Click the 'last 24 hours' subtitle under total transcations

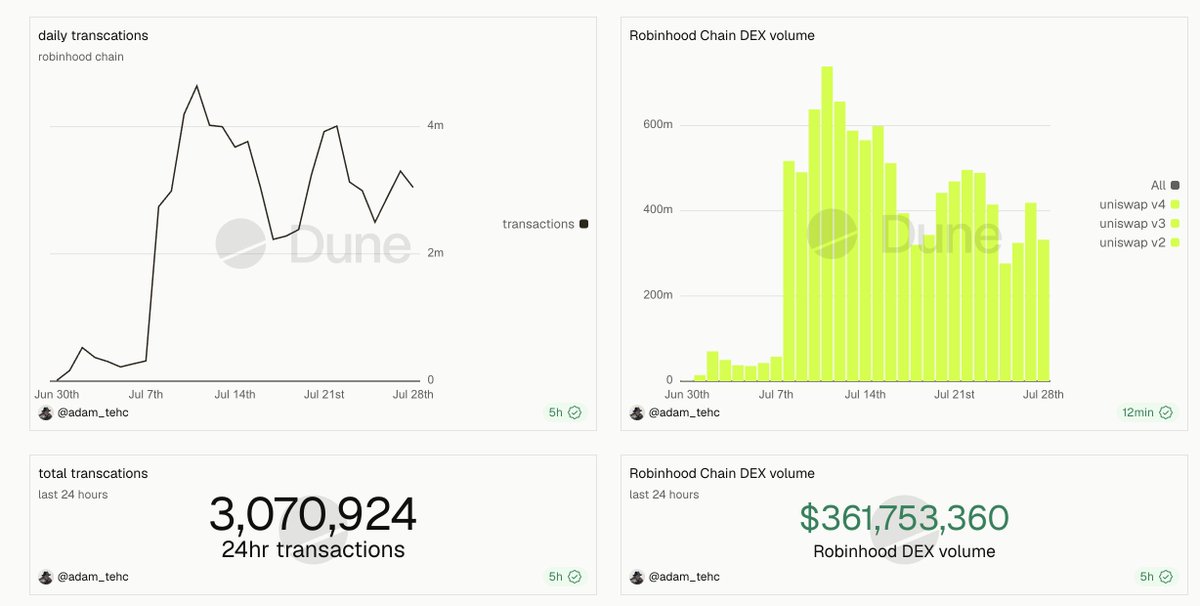(73, 495)
